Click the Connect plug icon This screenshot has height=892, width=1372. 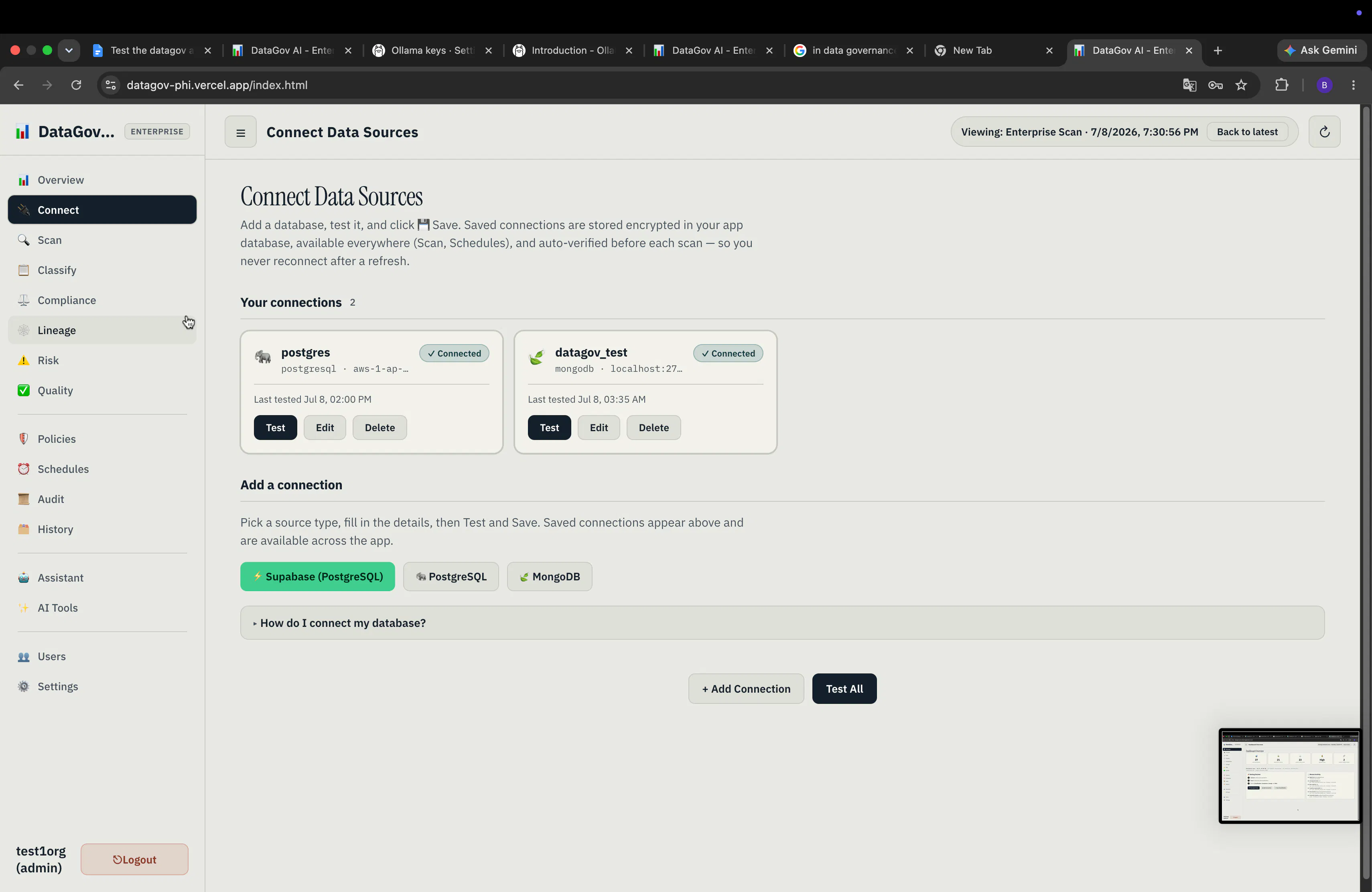click(24, 210)
